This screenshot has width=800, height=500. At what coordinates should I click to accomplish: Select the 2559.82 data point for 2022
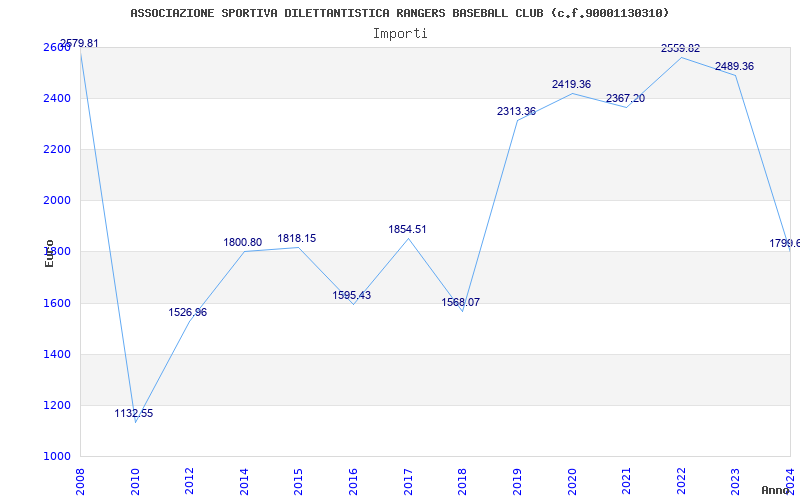(681, 48)
